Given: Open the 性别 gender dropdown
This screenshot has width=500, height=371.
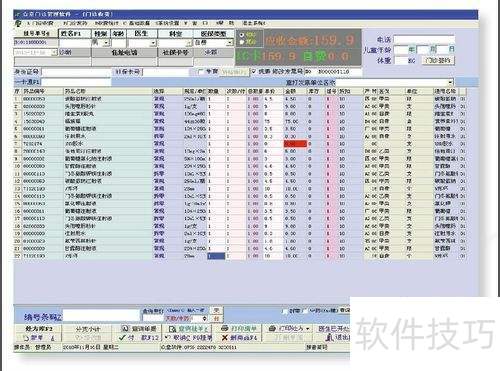Looking at the screenshot, I should click(x=106, y=43).
